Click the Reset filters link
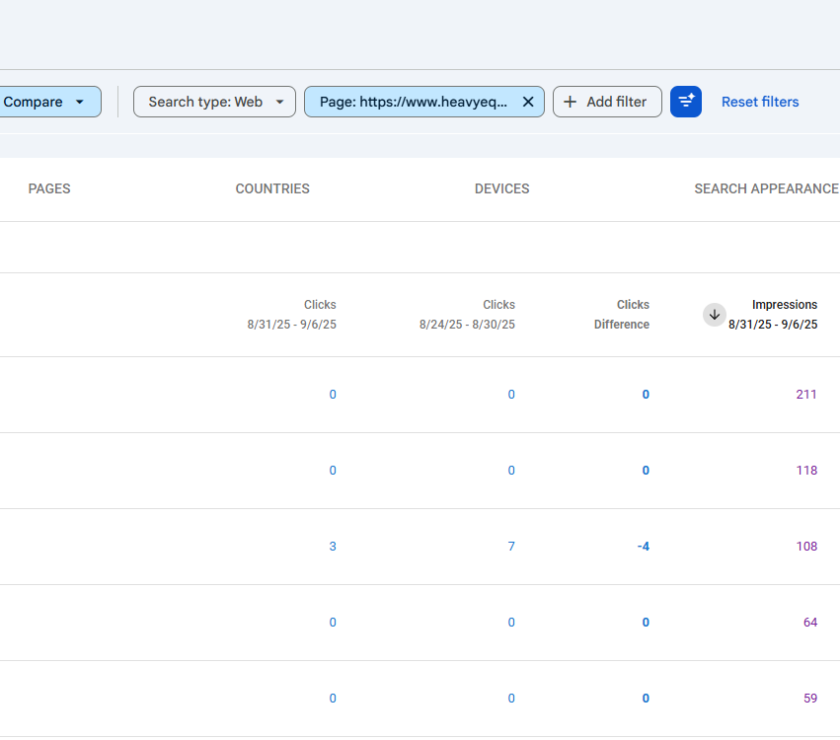 click(760, 102)
